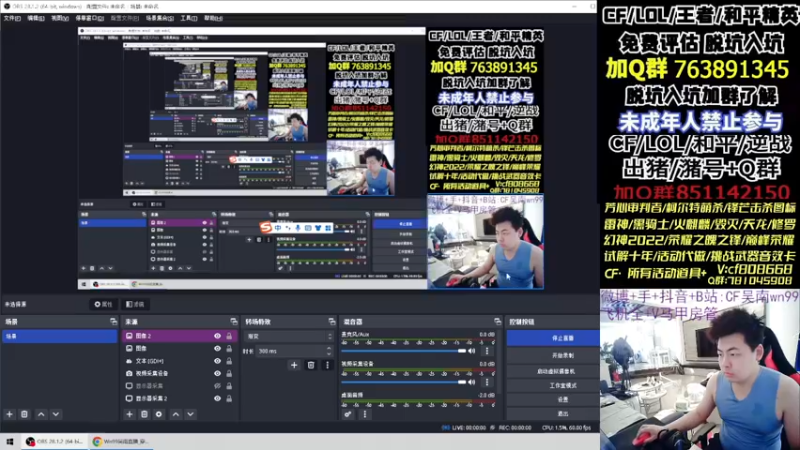Open 麦克风/Aux three-dot options menu
This screenshot has height=450, width=800.
tap(487, 351)
